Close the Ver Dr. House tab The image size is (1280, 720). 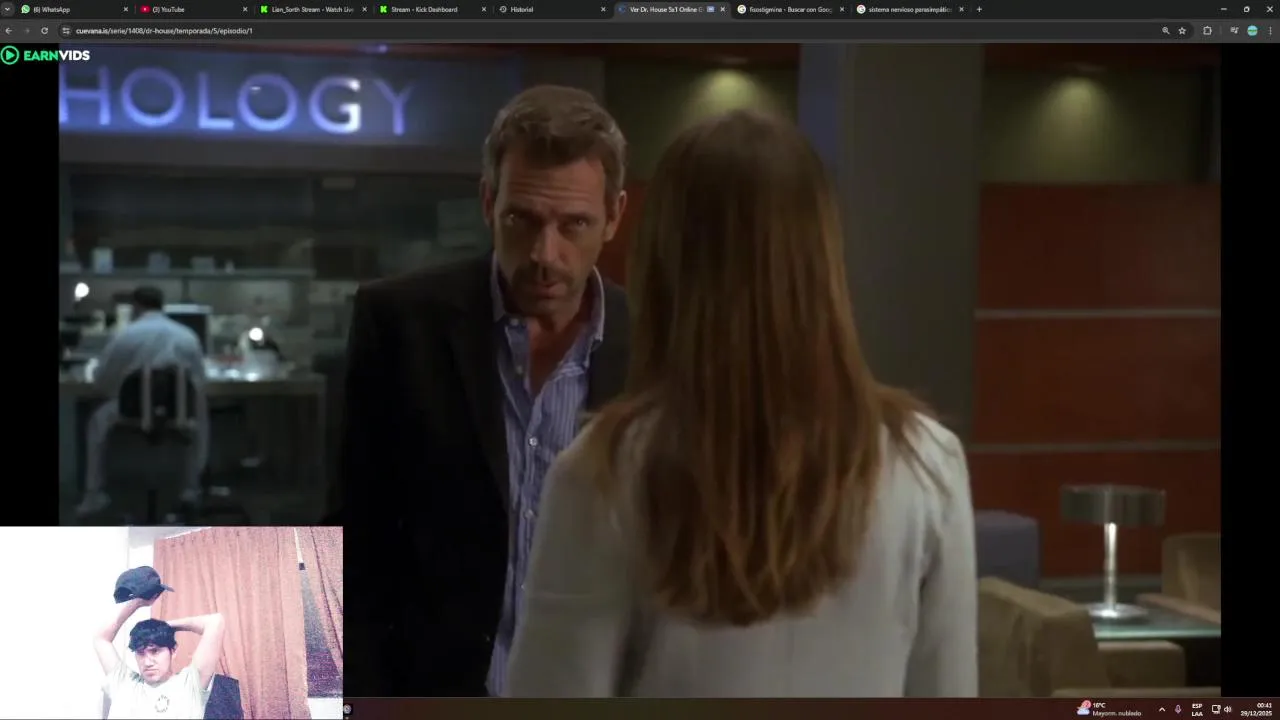[x=722, y=9]
